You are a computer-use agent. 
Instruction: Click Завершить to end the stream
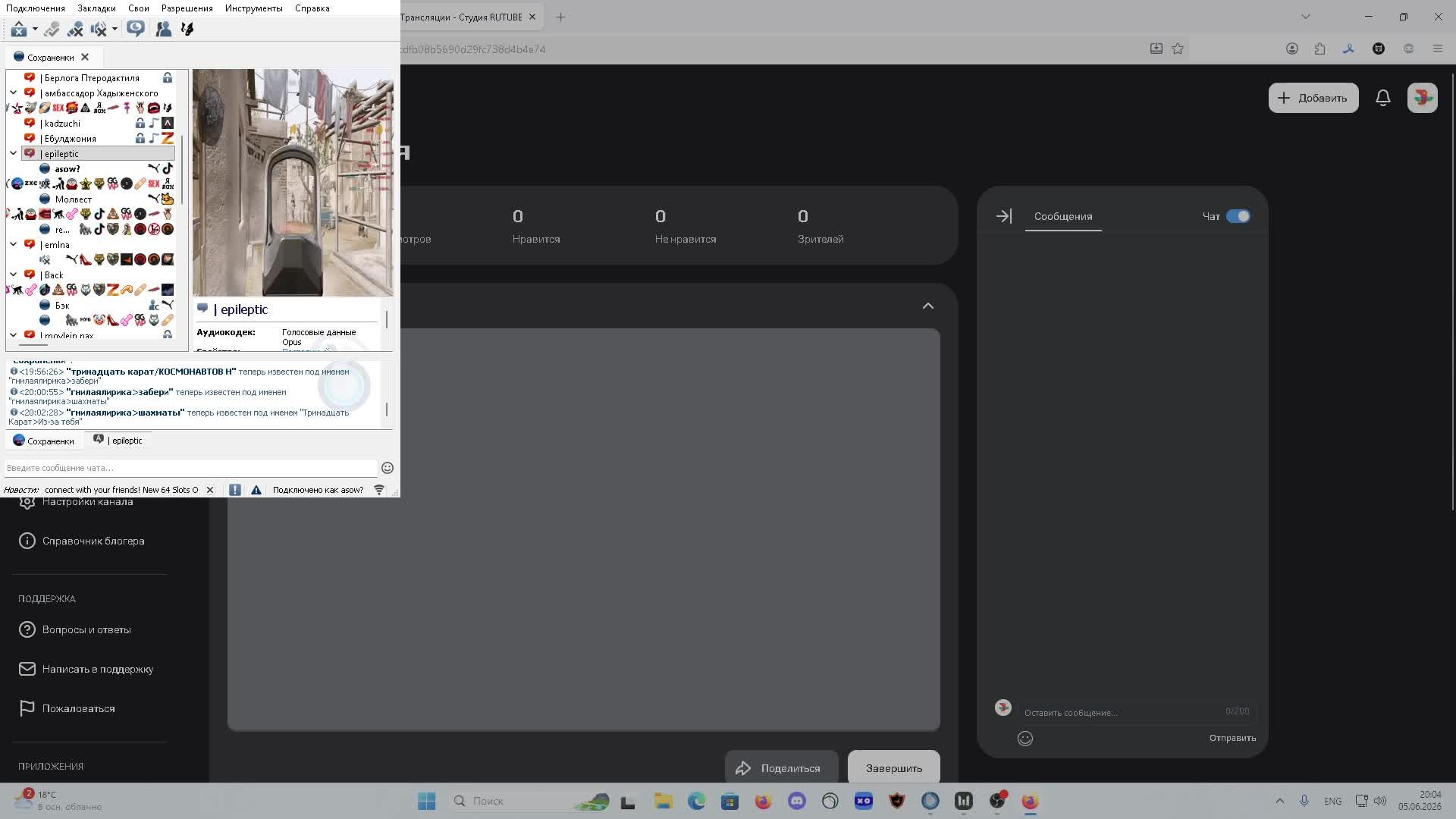click(x=894, y=767)
